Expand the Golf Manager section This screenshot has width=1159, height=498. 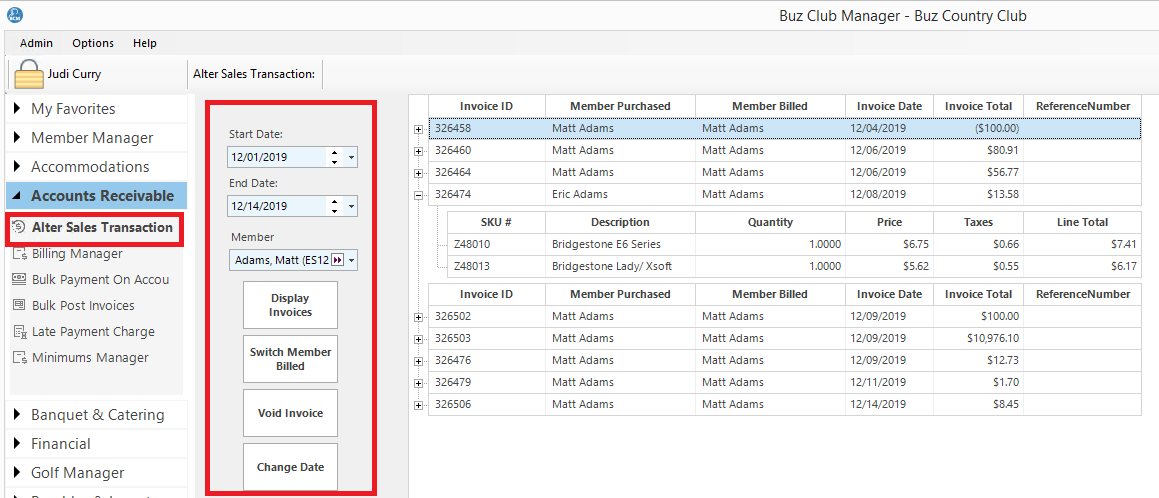[x=18, y=473]
